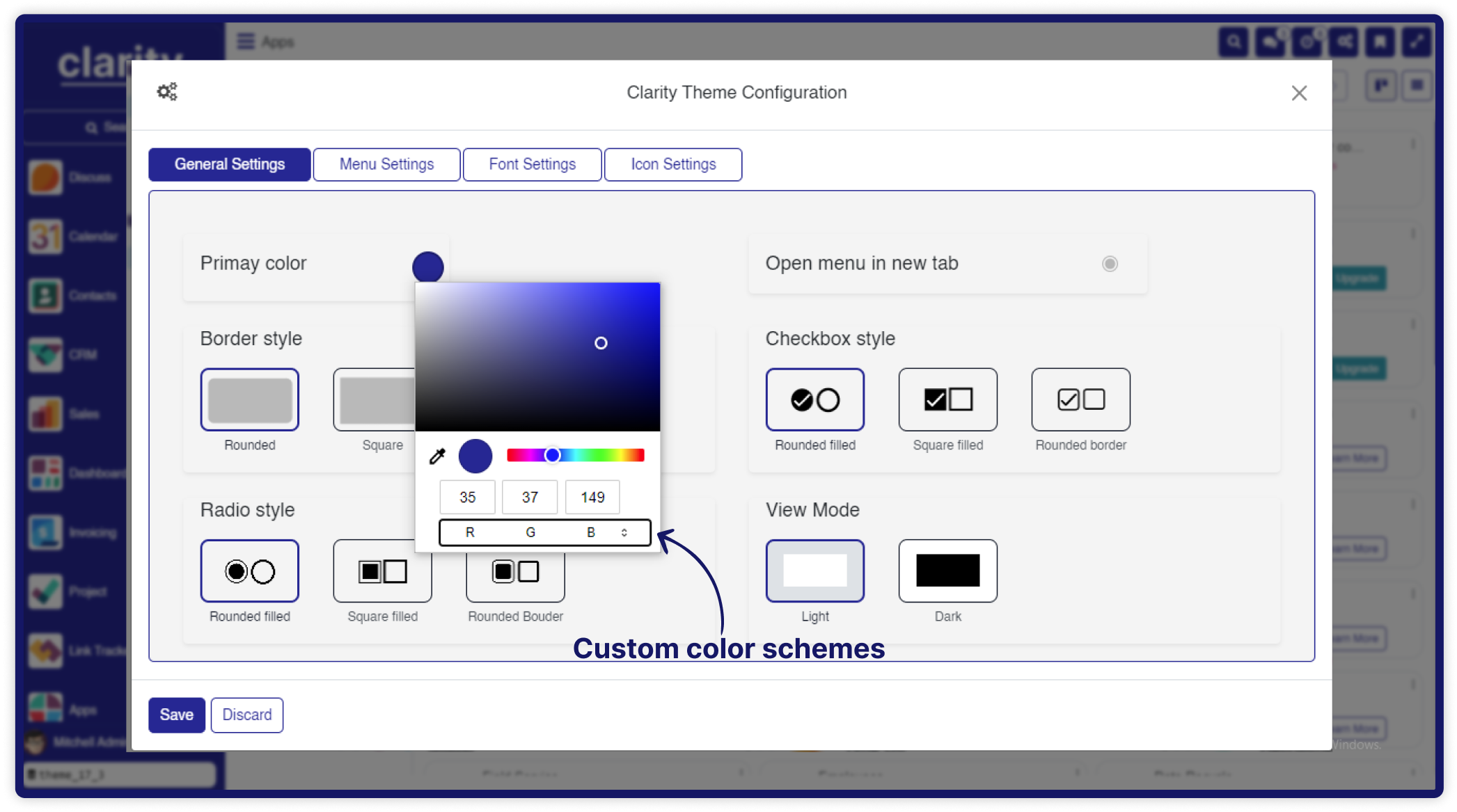Image resolution: width=1457 pixels, height=812 pixels.
Task: Switch to the Font Settings tab
Action: 532,164
